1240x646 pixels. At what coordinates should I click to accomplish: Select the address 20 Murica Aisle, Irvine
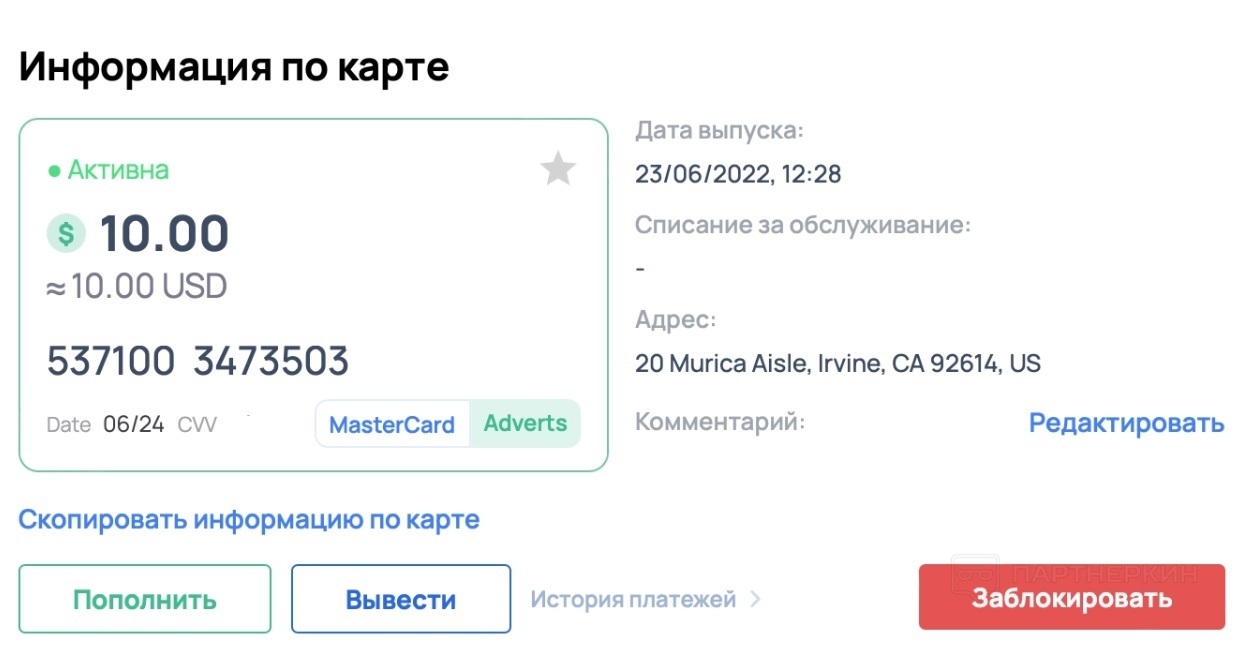[838, 363]
